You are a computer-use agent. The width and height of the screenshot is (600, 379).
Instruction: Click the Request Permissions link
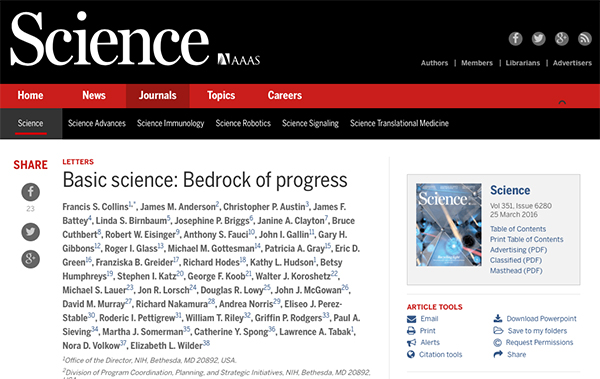(539, 342)
